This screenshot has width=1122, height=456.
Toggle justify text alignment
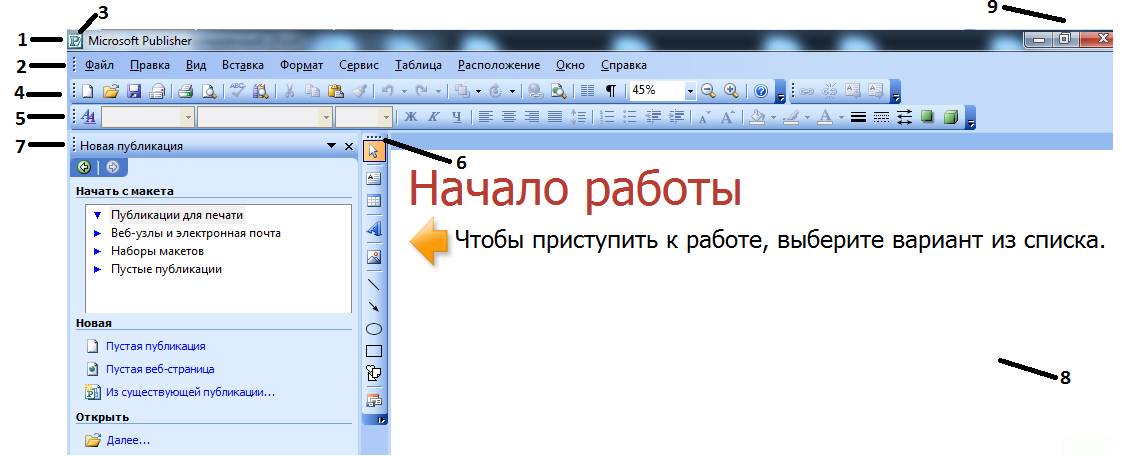[x=555, y=117]
